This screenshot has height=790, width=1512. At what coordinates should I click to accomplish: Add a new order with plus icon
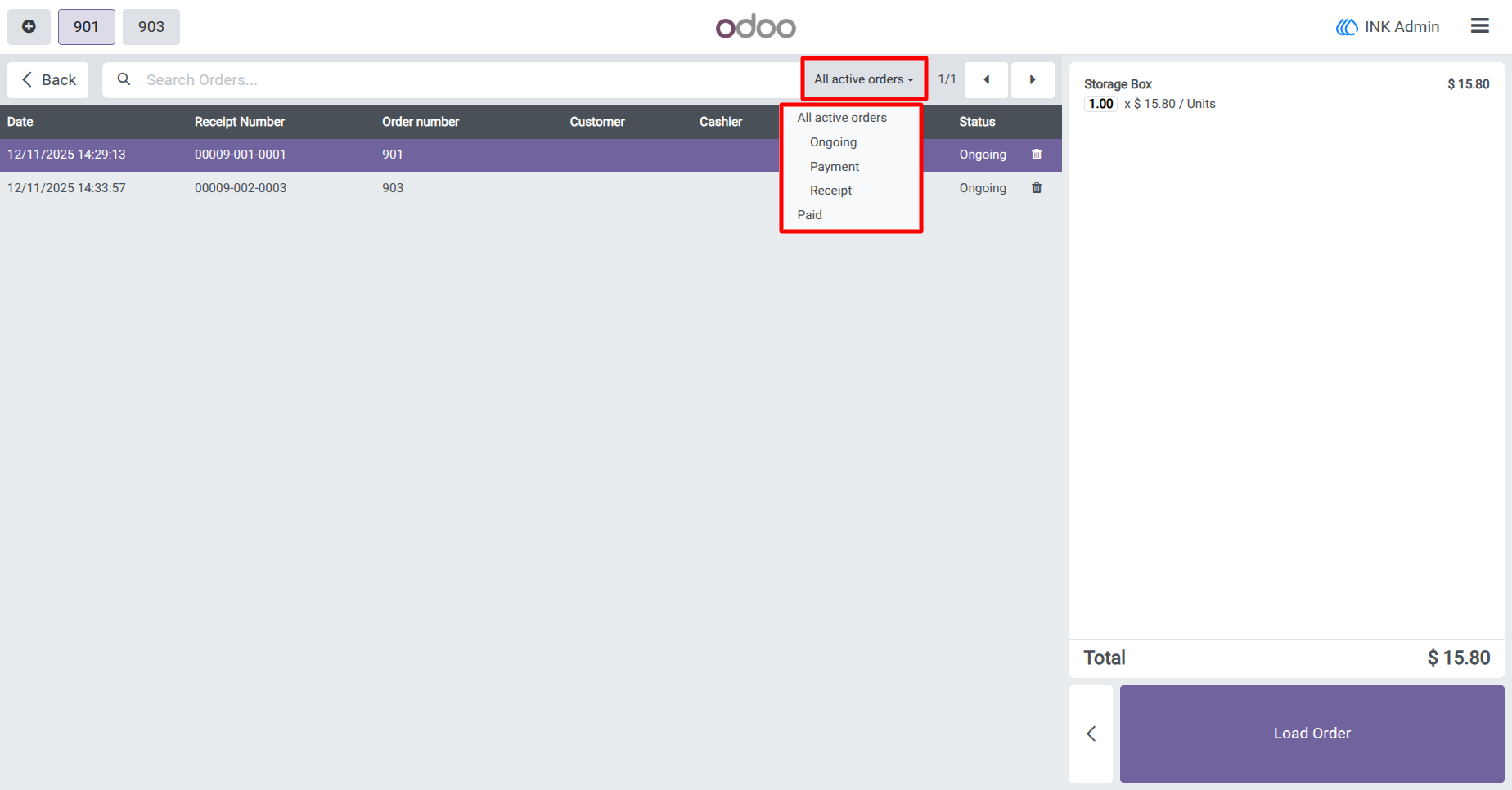pyautogui.click(x=29, y=27)
